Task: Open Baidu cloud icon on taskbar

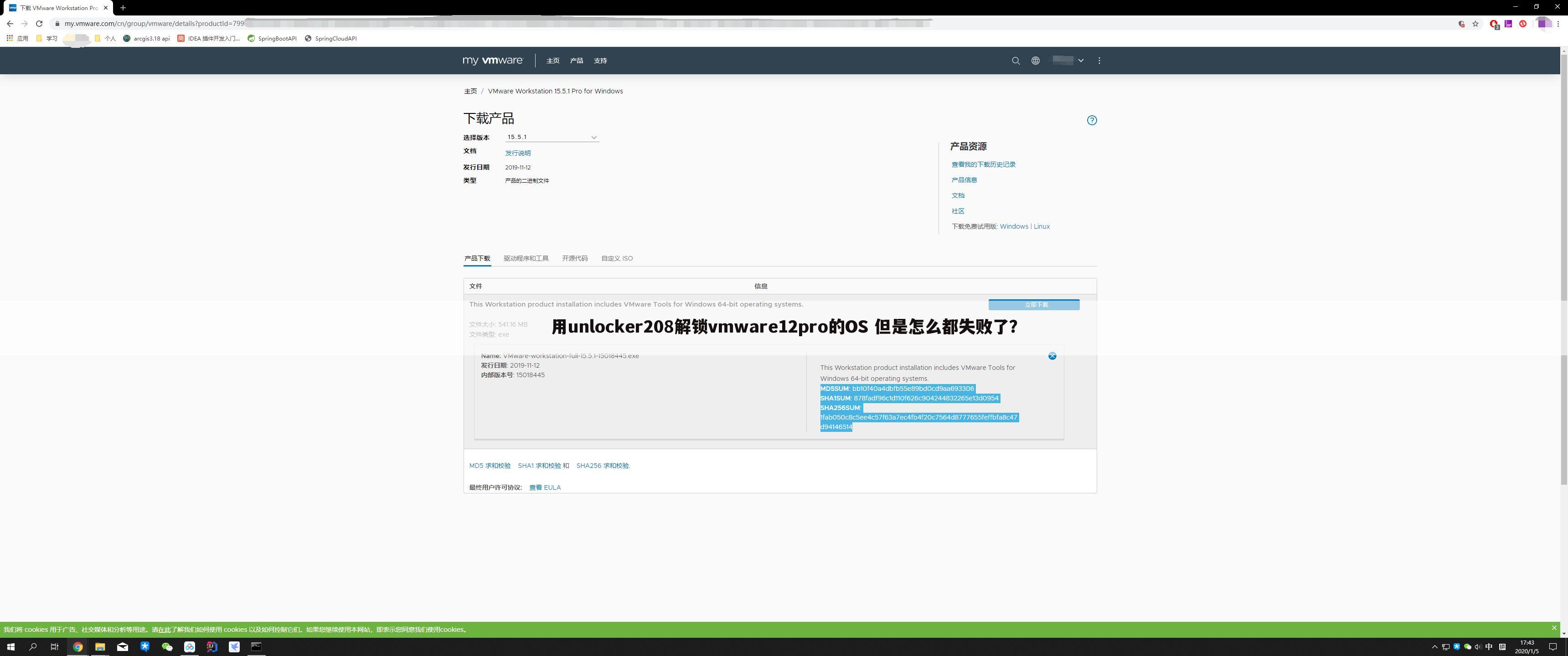Action: pos(189,646)
